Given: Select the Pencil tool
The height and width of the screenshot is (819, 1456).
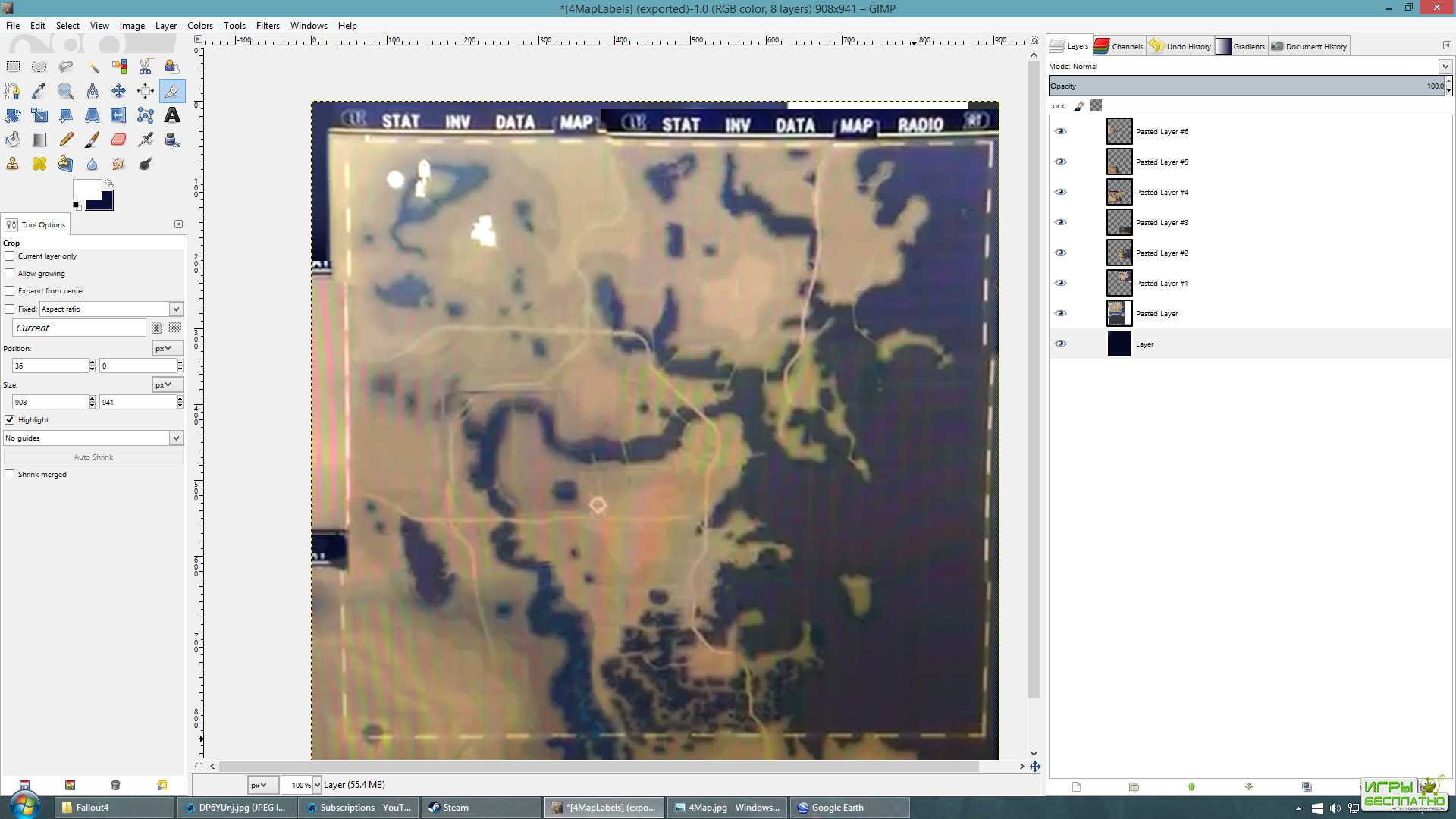Looking at the screenshot, I should pos(66,140).
